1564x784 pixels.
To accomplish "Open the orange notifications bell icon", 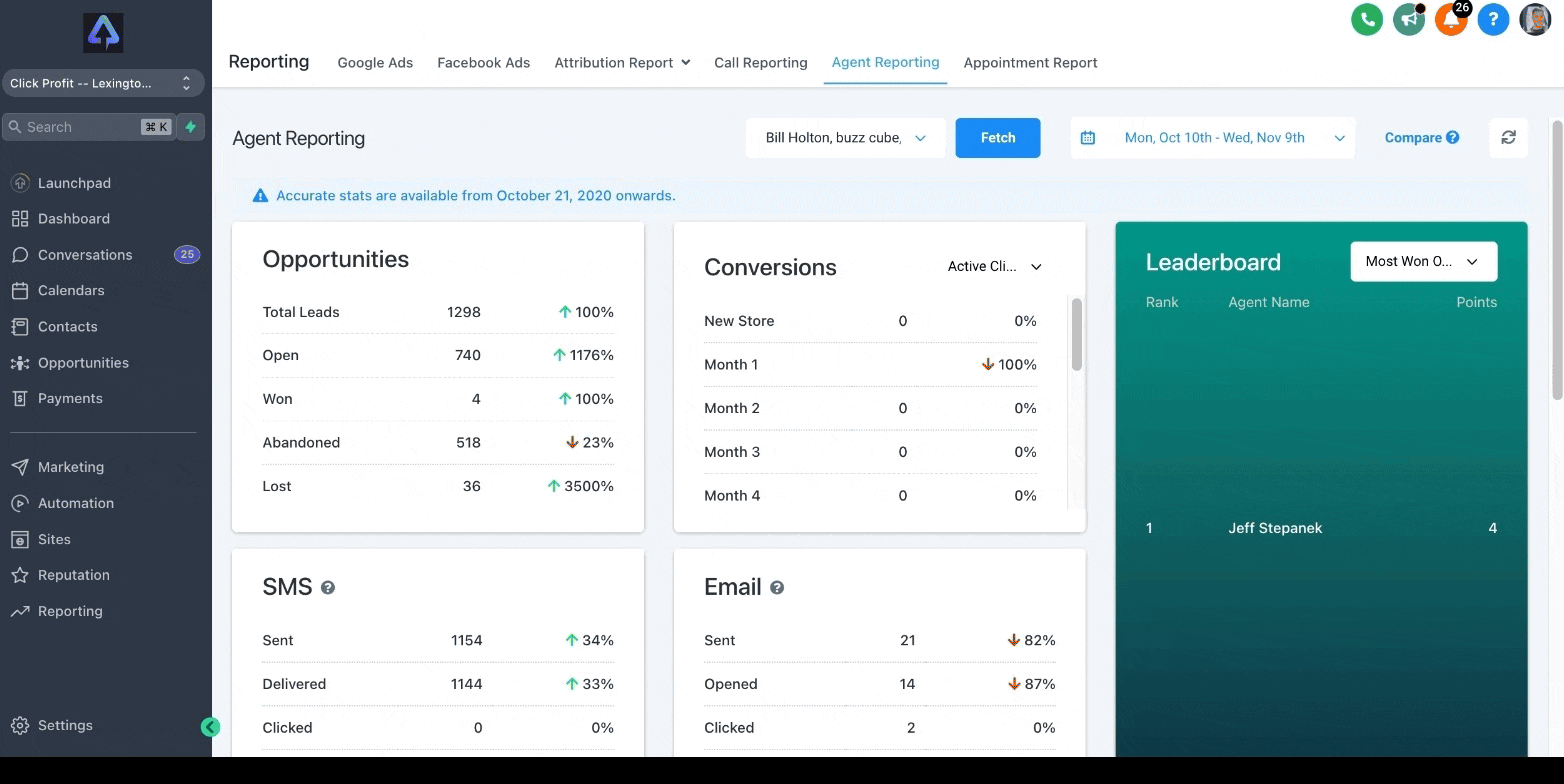I will coord(1451,19).
